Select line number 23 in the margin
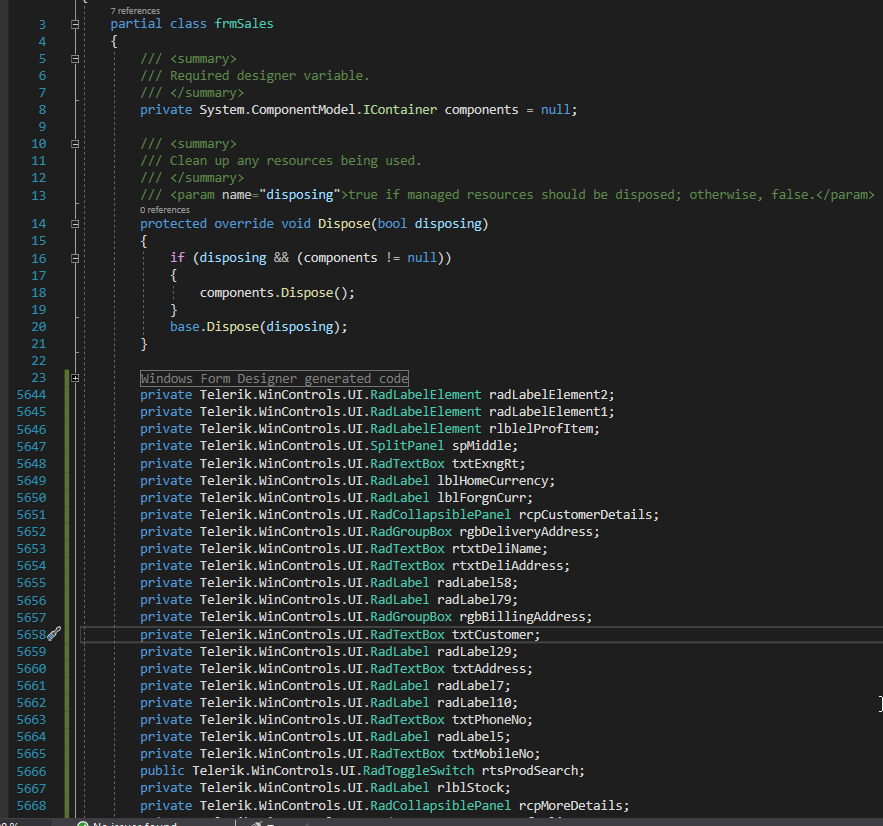Image resolution: width=883 pixels, height=826 pixels. tap(39, 378)
